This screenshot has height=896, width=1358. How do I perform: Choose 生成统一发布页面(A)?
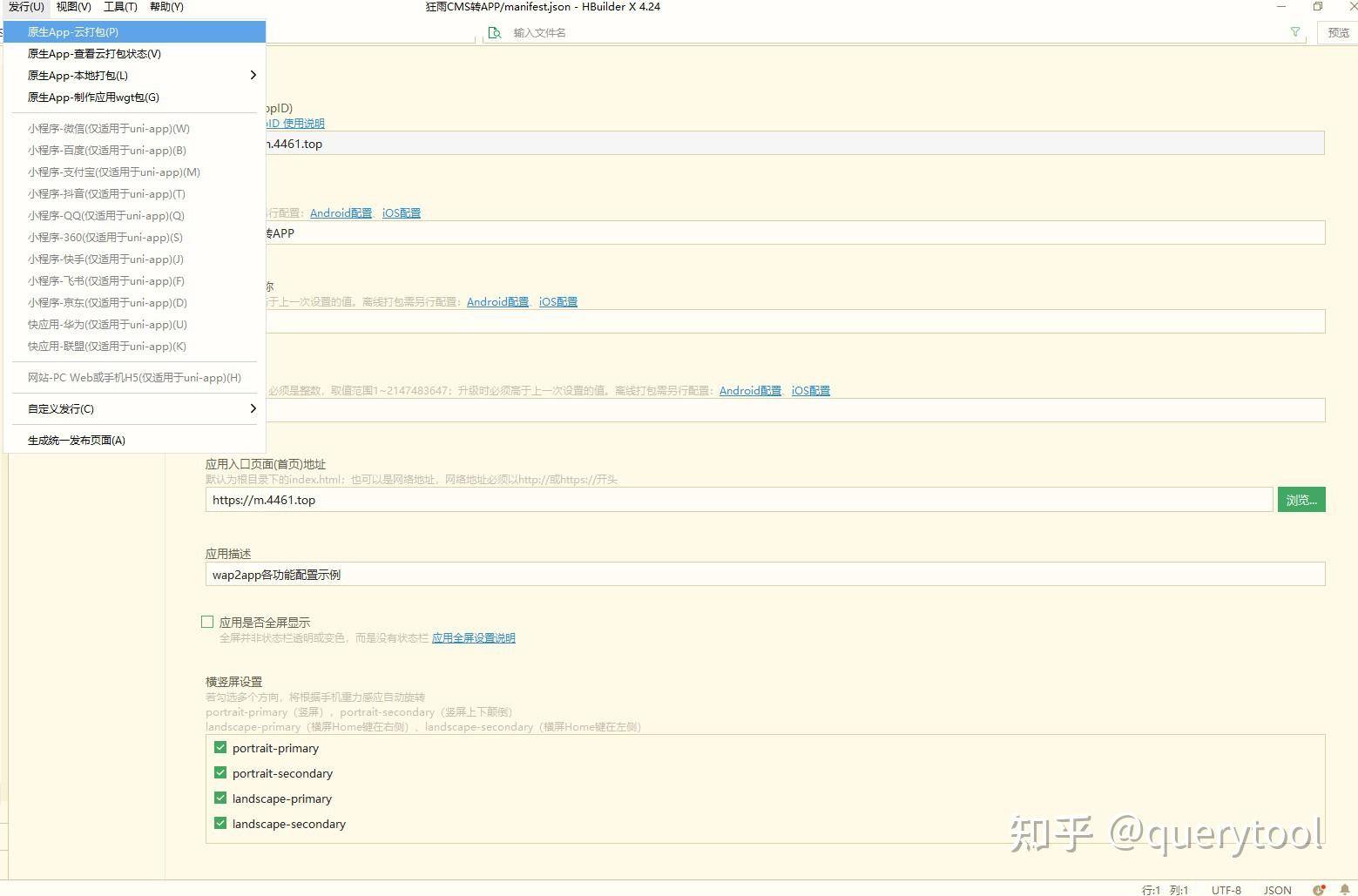coord(135,441)
